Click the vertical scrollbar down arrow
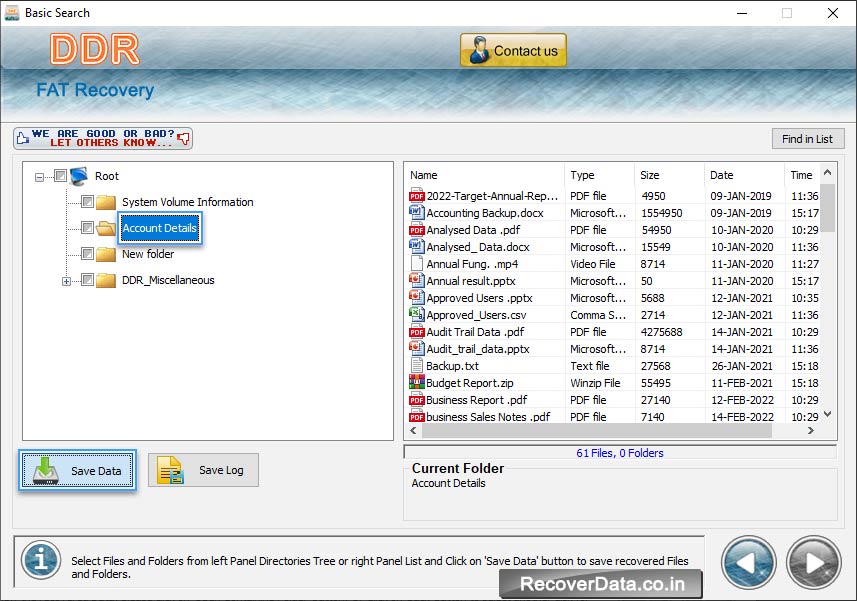The image size is (857, 601). point(827,414)
